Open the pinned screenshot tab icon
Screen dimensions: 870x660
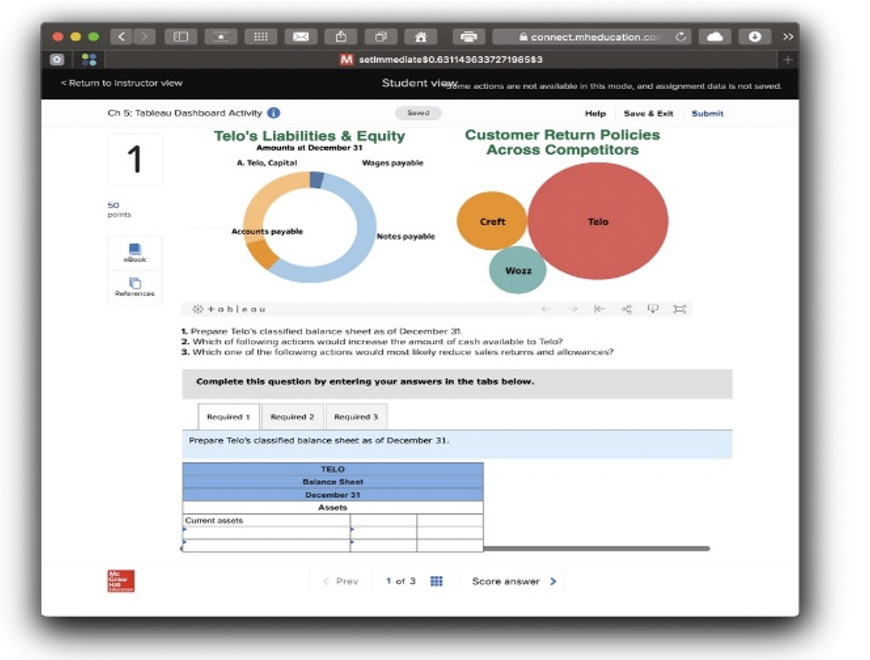point(57,60)
